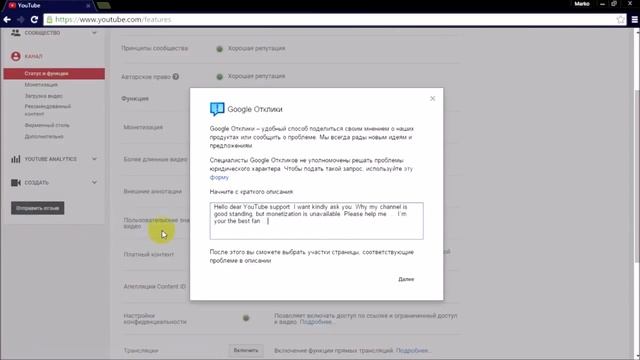Close the Google Отклики dialog
This screenshot has width=640, height=360.
(433, 98)
